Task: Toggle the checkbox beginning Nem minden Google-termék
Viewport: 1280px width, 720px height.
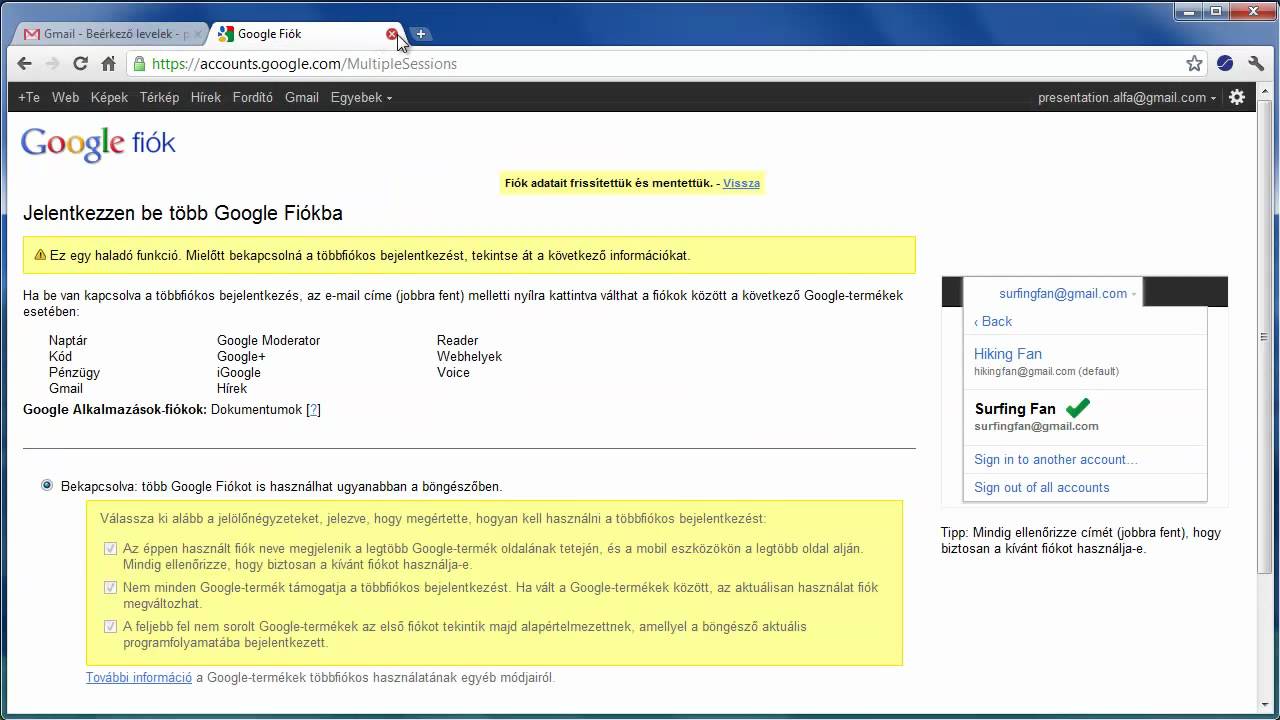Action: [111, 587]
